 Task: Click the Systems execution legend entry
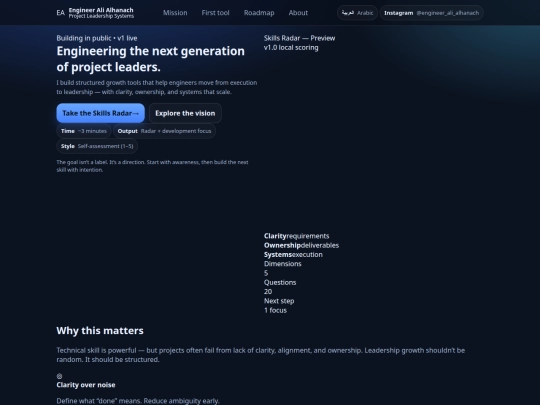coord(293,255)
